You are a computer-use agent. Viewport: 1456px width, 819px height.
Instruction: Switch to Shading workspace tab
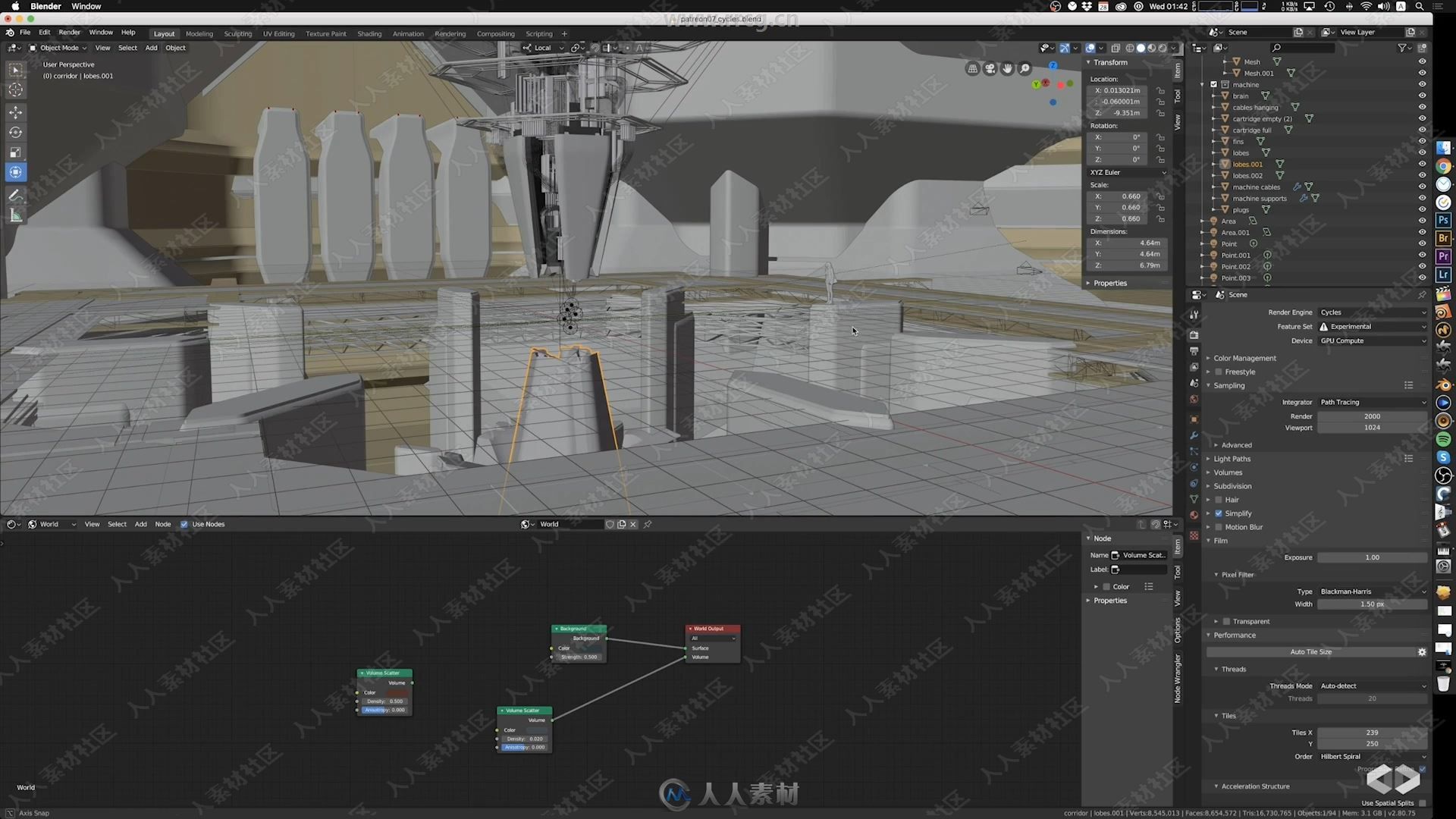[x=369, y=34]
